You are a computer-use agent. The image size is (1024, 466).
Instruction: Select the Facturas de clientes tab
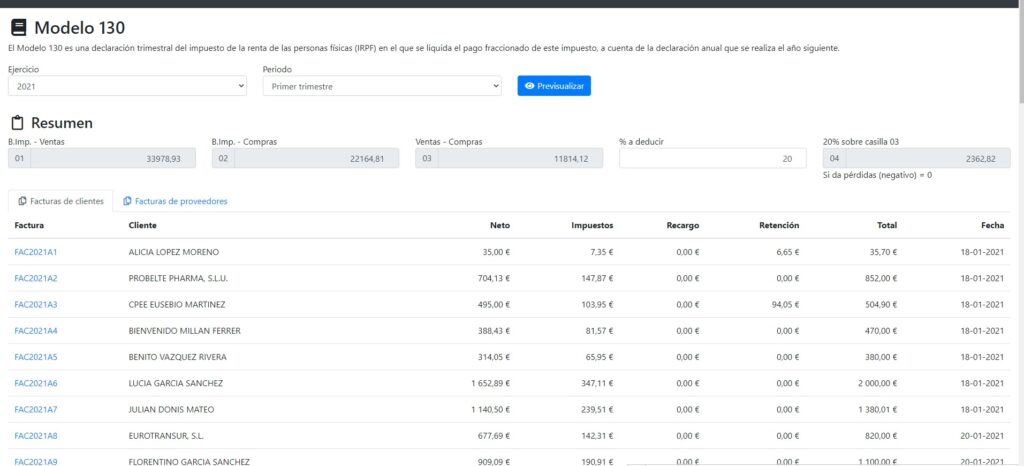[61, 201]
